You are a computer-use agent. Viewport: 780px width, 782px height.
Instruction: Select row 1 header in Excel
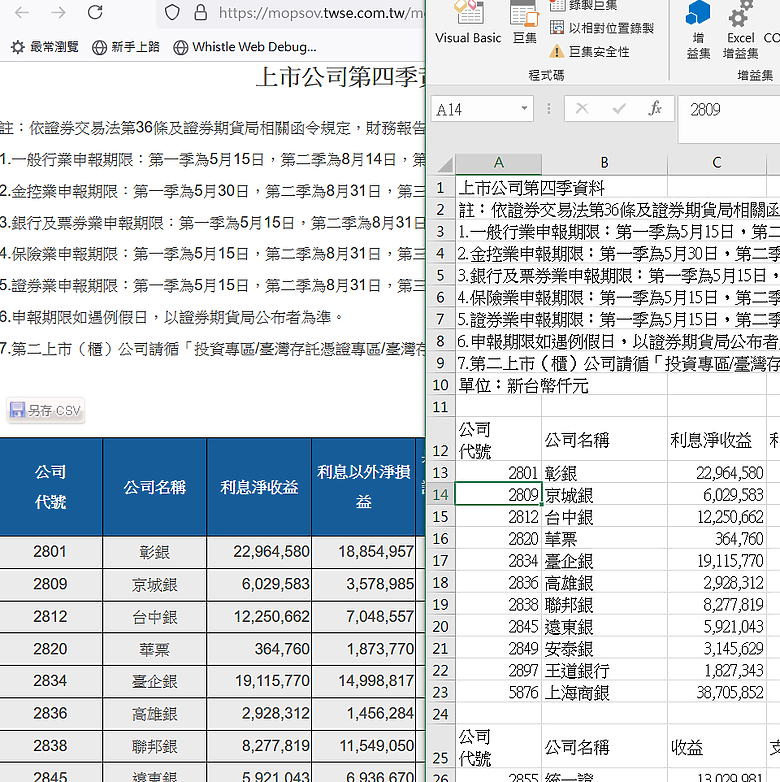pyautogui.click(x=441, y=188)
